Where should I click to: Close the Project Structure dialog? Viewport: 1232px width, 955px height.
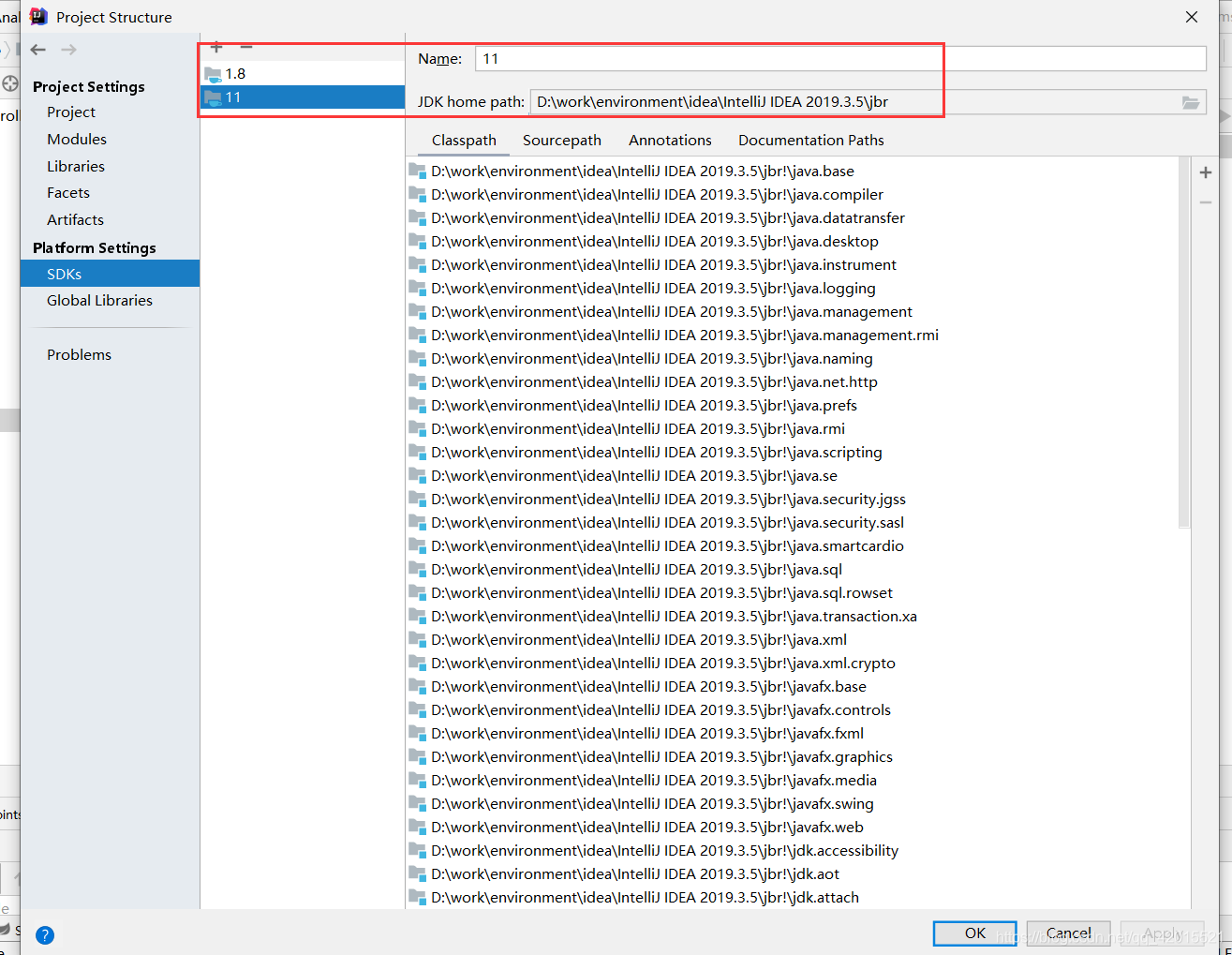(x=1192, y=17)
